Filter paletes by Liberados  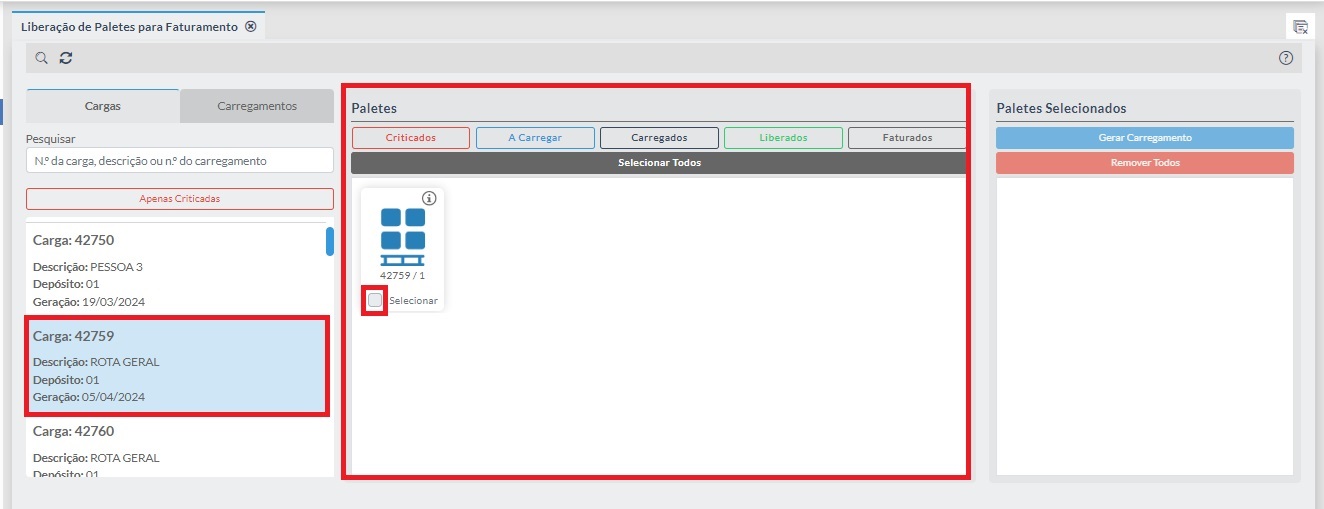pyautogui.click(x=783, y=138)
